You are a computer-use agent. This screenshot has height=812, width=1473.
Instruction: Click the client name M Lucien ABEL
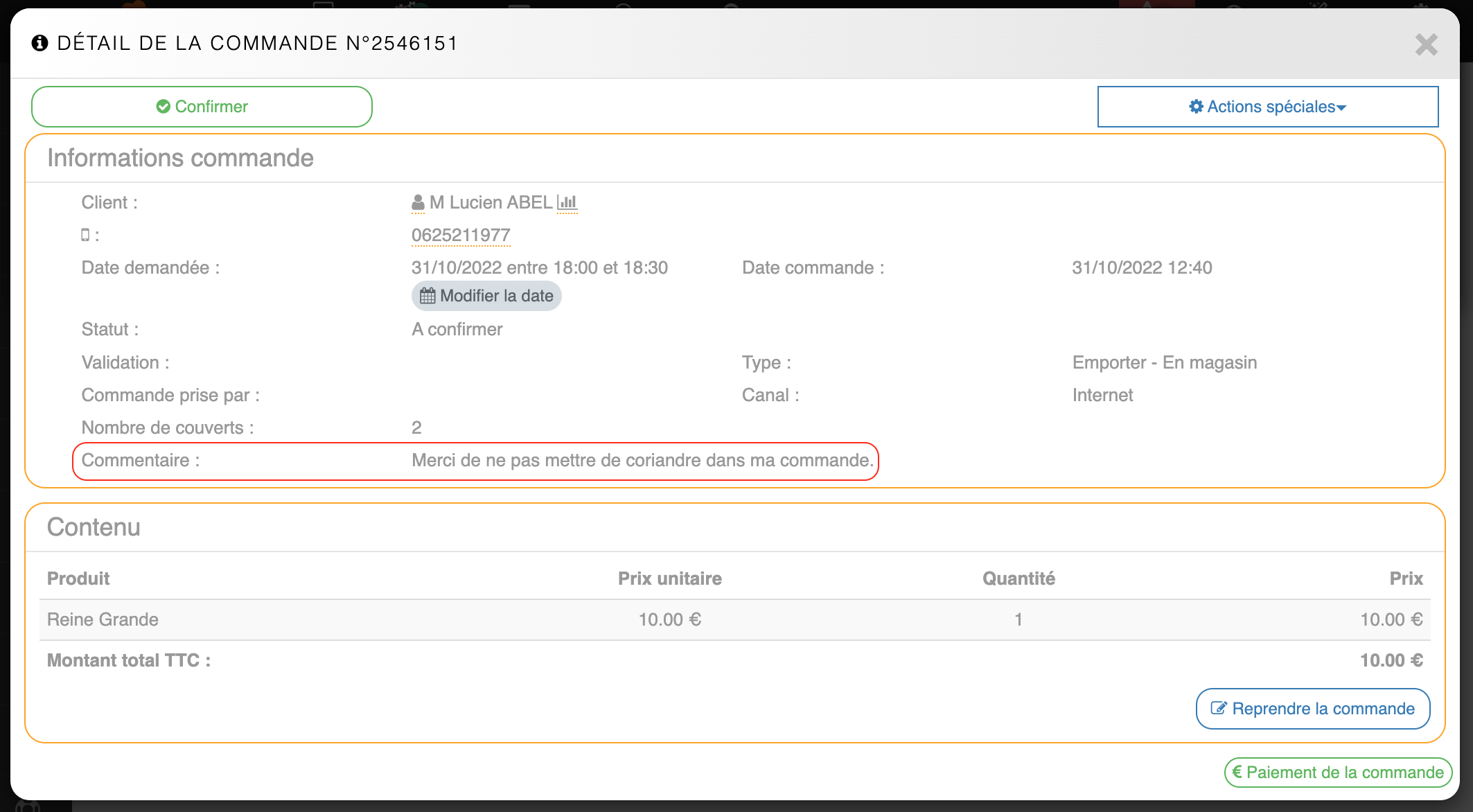pyautogui.click(x=491, y=202)
